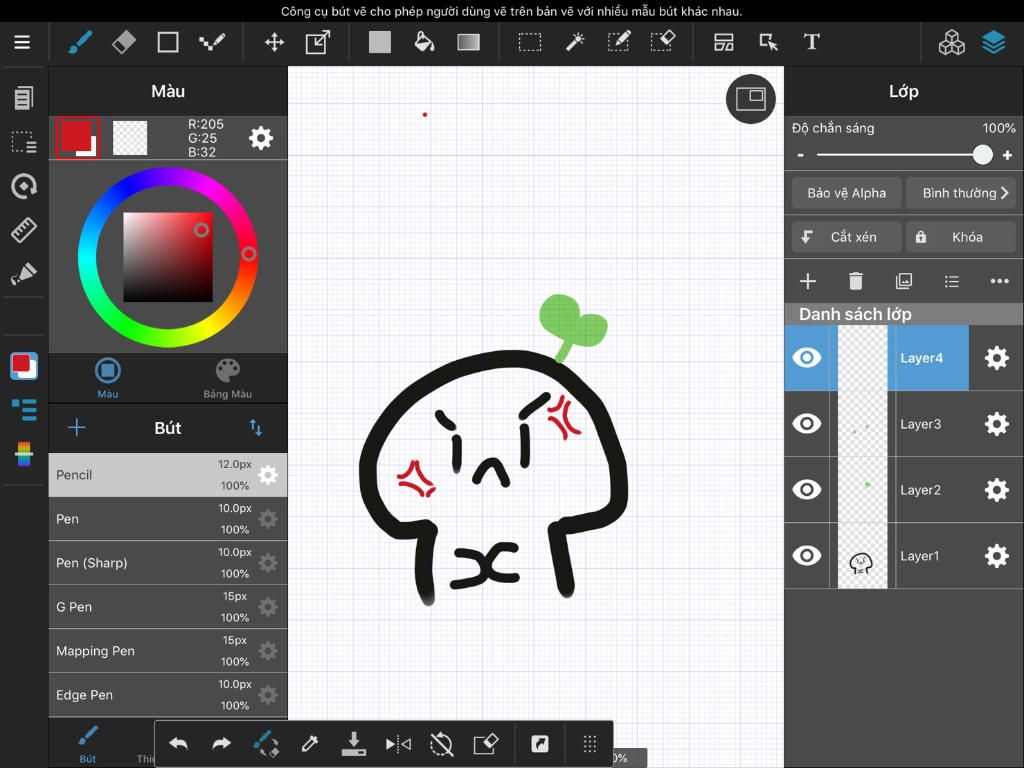Select the Pen (Sharp) brush

click(168, 563)
